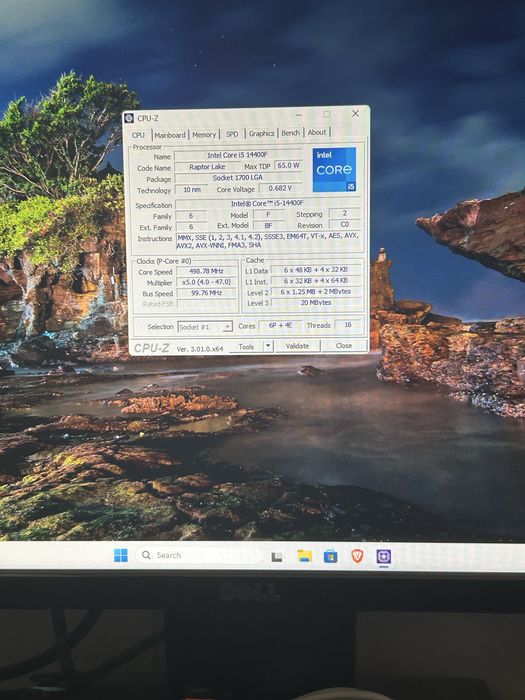Click the Intel Core i5 logo

[x=334, y=170]
